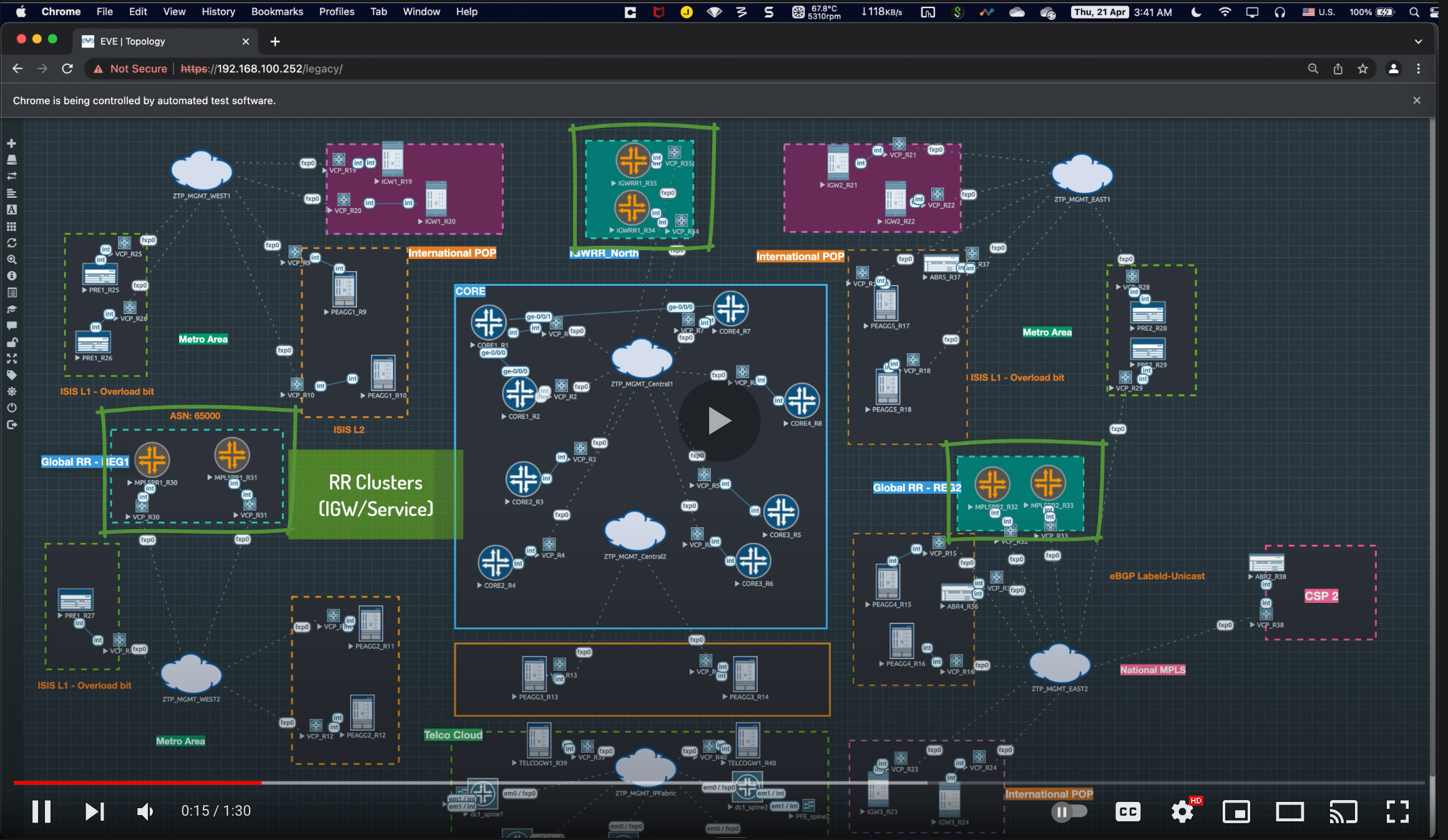Mute the video volume

pos(145,811)
